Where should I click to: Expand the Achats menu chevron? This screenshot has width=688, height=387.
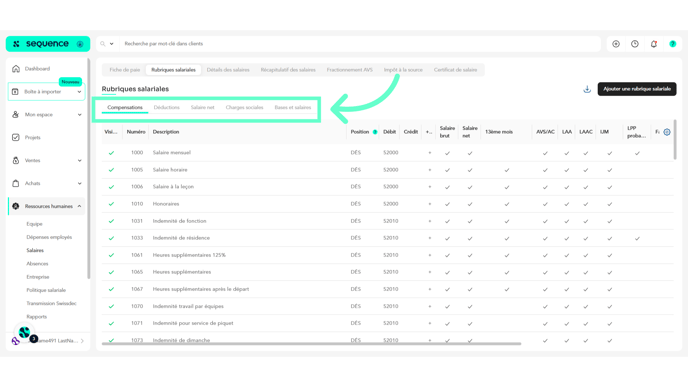click(x=79, y=183)
